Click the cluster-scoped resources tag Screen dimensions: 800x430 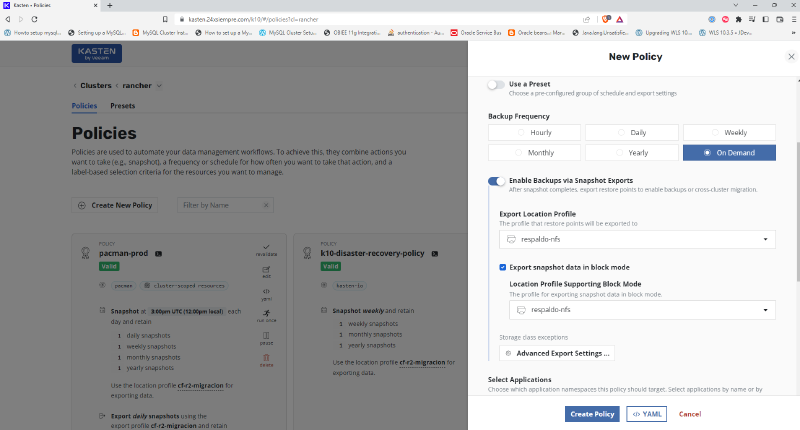pos(185,286)
